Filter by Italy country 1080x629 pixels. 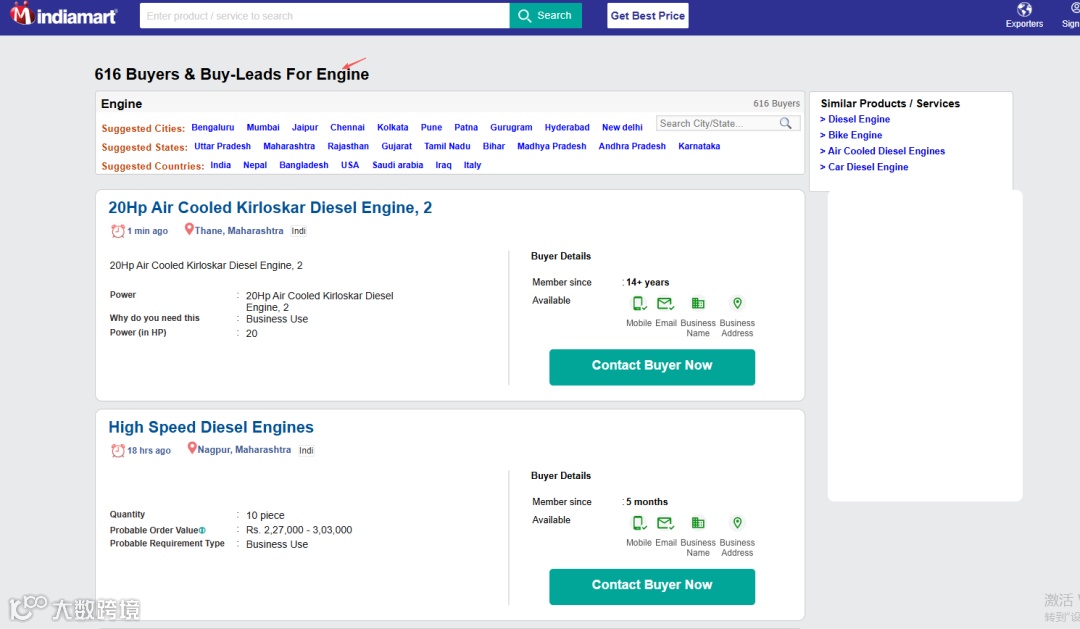[x=472, y=165]
